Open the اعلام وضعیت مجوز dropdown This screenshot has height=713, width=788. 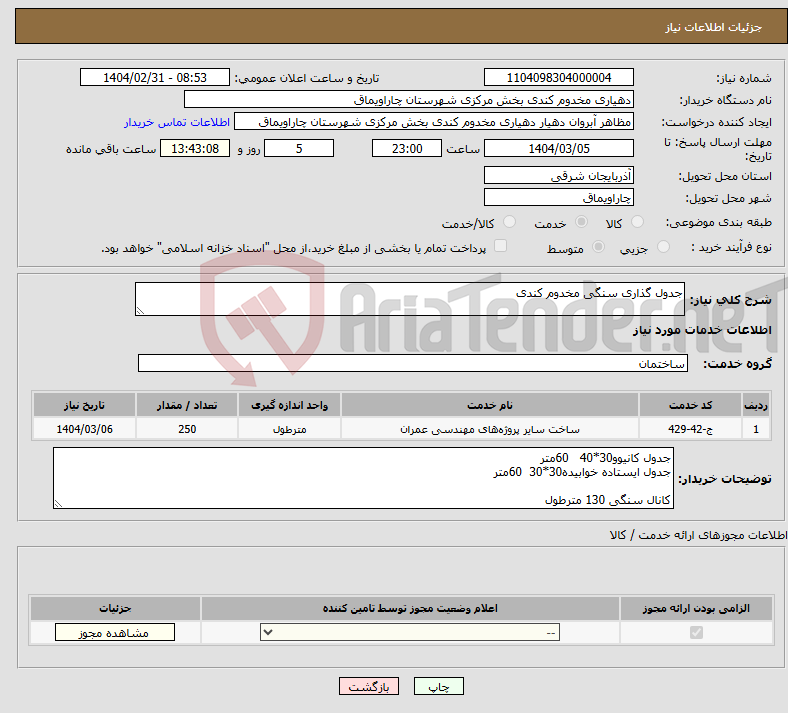point(410,633)
